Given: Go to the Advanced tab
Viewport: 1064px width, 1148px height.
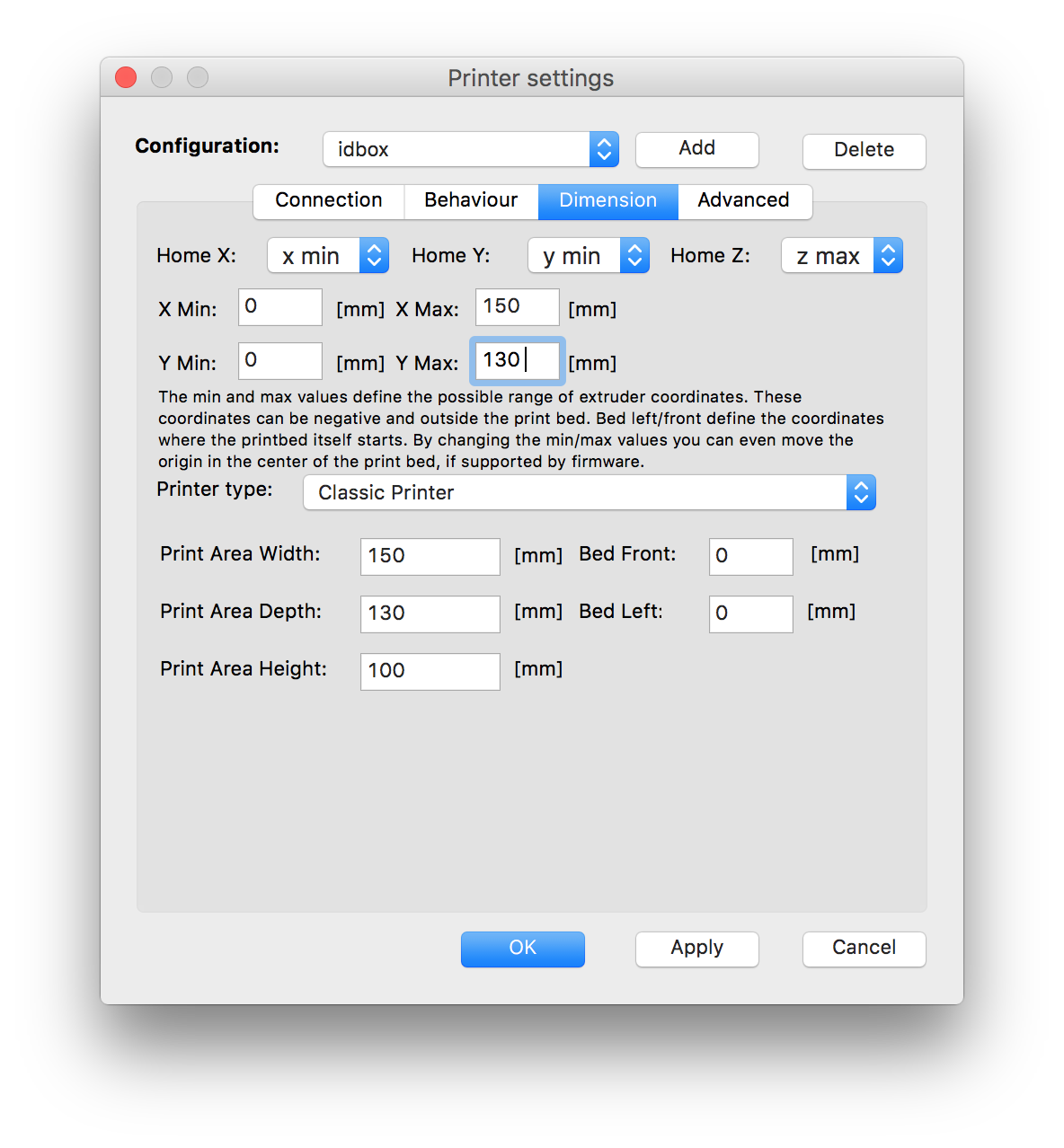Looking at the screenshot, I should (743, 200).
